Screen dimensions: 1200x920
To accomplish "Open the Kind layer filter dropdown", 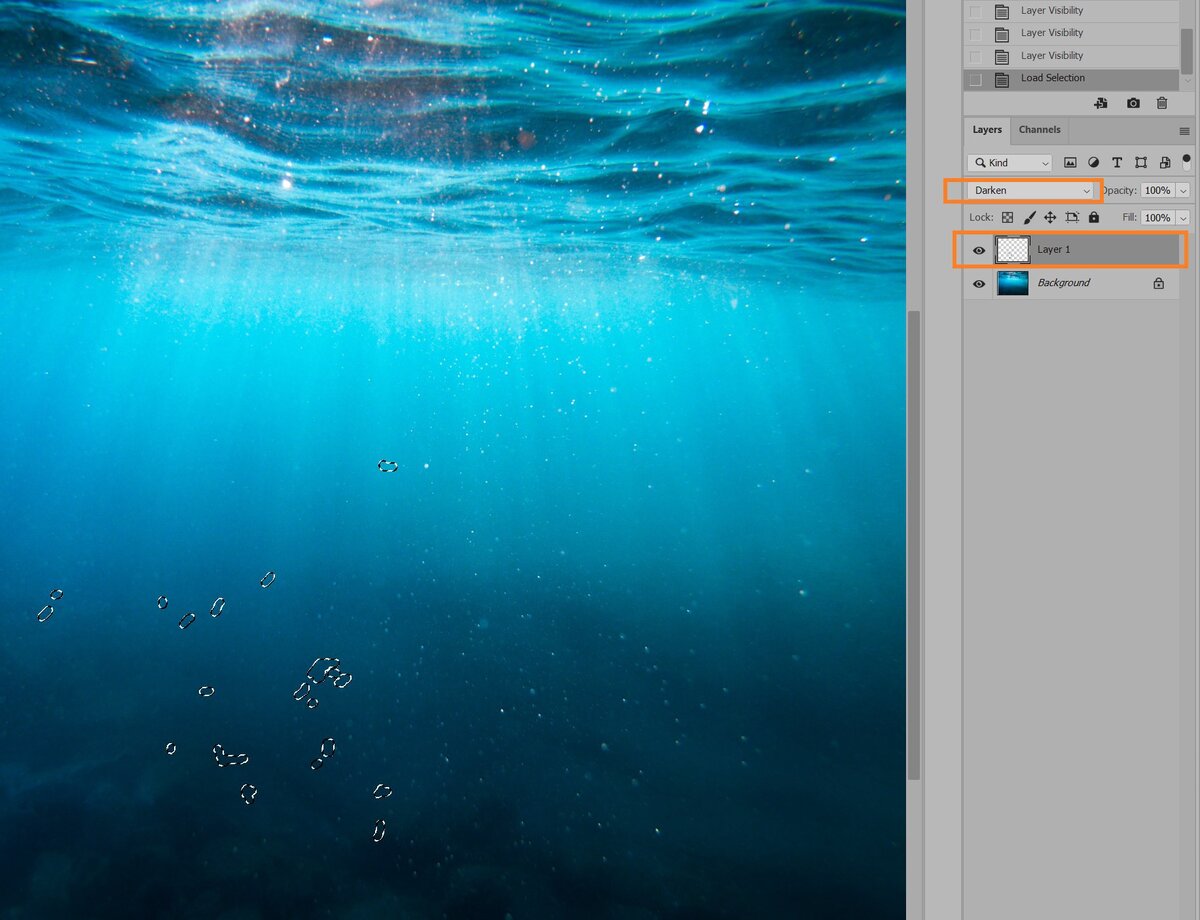I will click(1009, 163).
